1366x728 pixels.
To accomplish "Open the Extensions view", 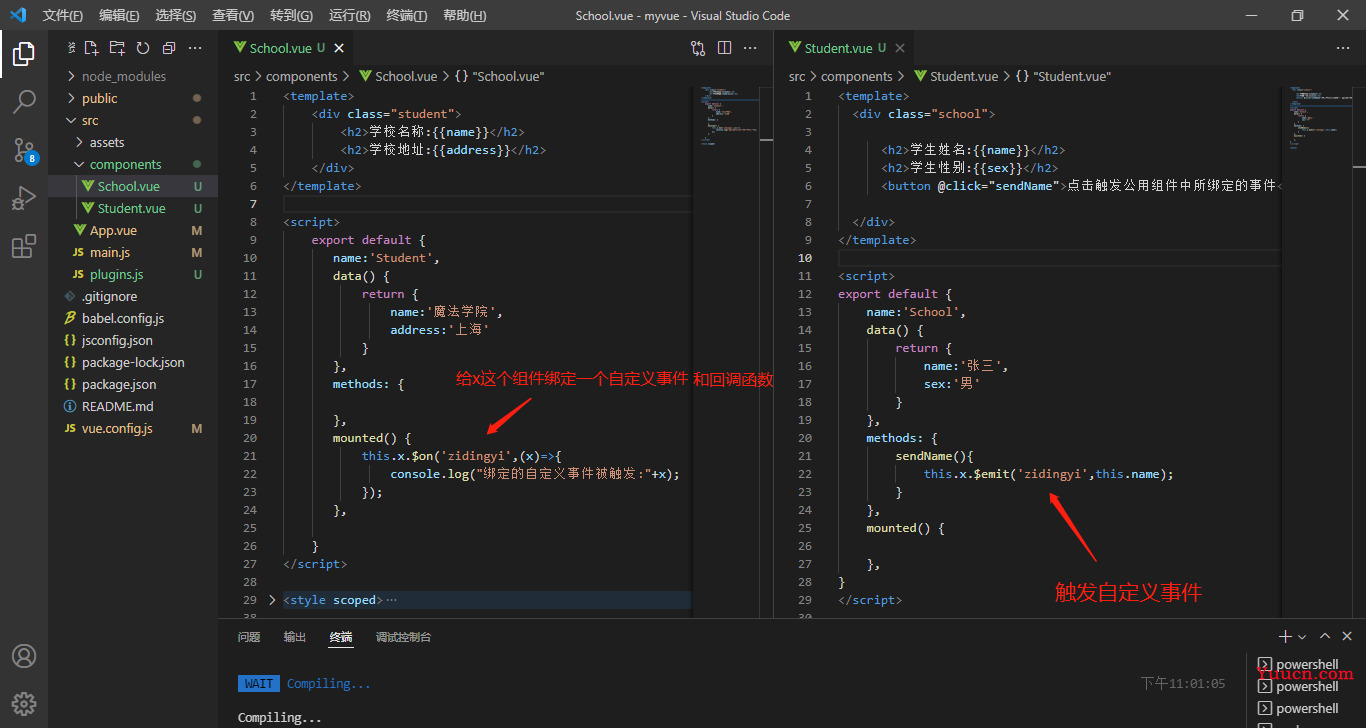I will [x=24, y=247].
